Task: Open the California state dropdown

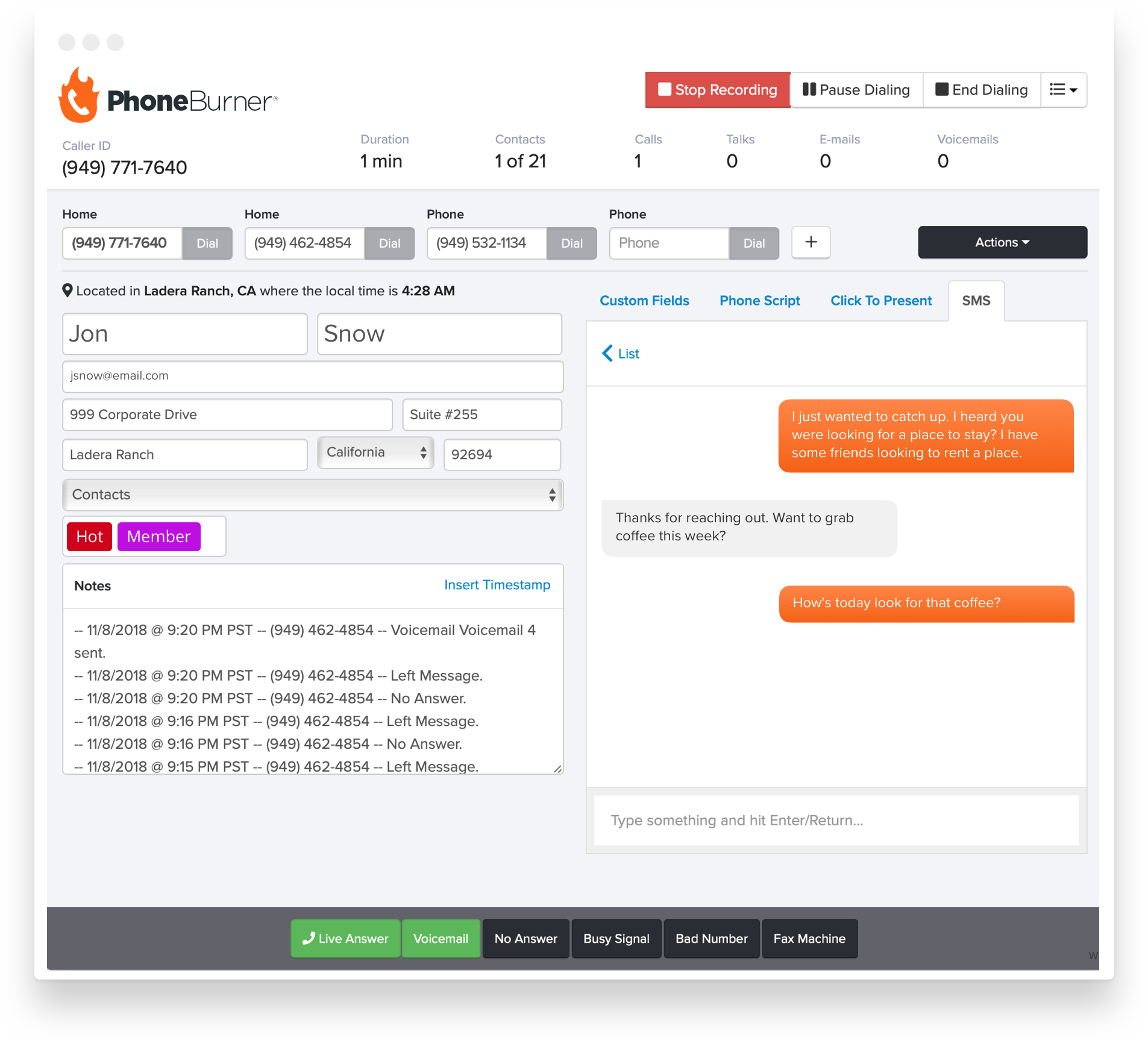Action: pyautogui.click(x=375, y=452)
